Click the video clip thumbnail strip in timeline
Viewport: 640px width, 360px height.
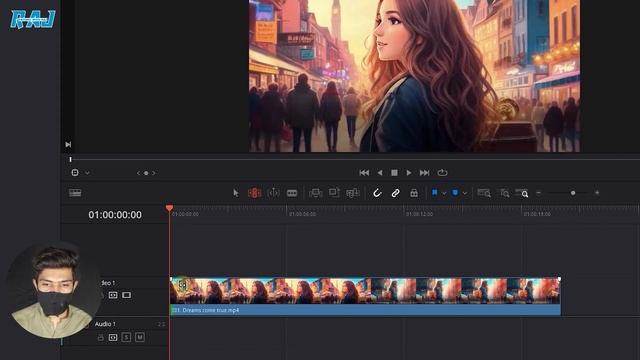365,291
